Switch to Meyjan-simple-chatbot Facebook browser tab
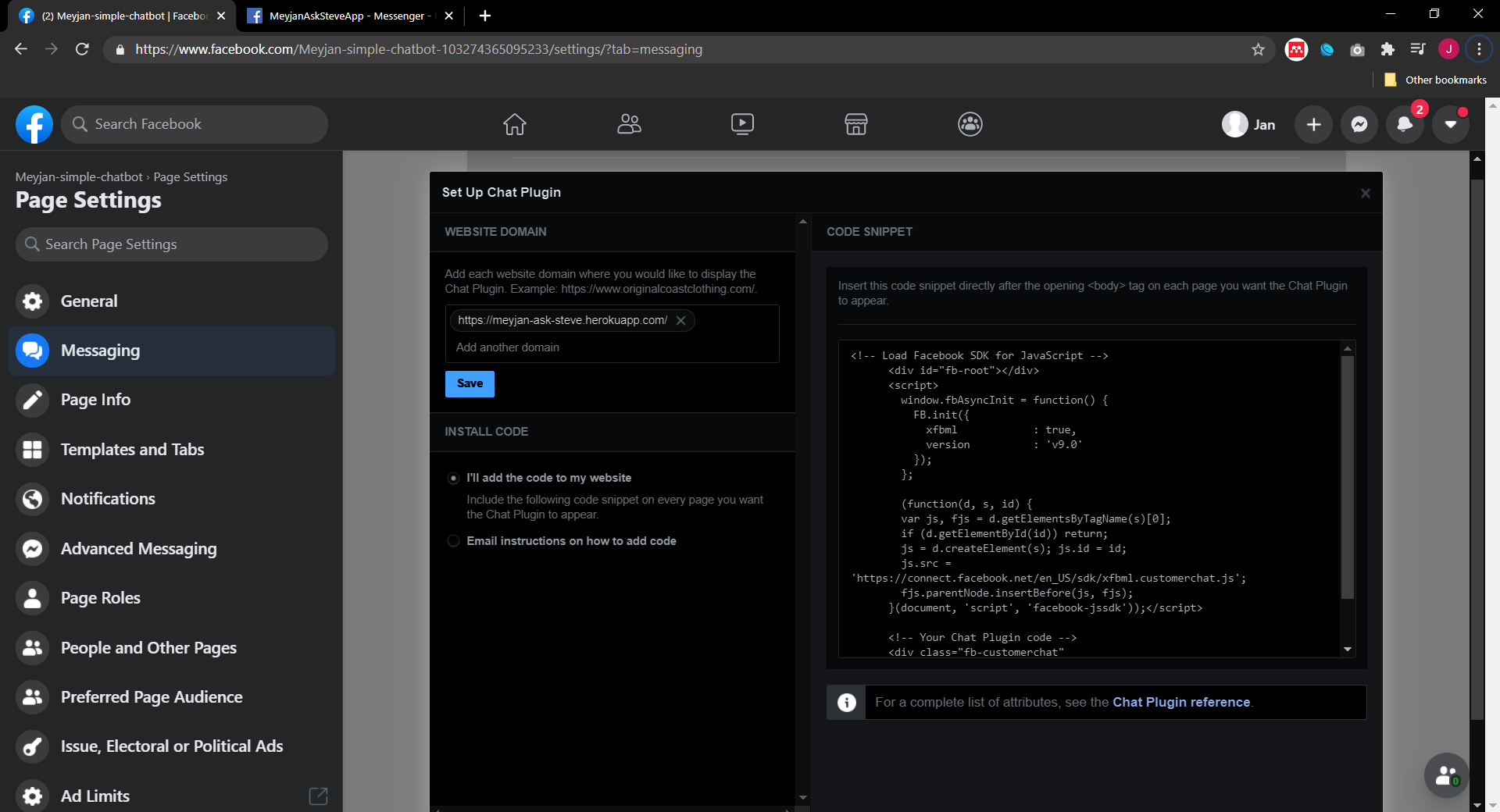 coord(124,16)
